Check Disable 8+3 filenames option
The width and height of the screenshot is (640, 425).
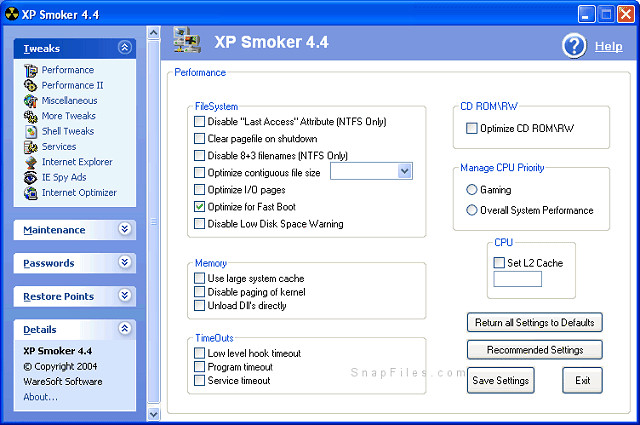pyautogui.click(x=199, y=156)
